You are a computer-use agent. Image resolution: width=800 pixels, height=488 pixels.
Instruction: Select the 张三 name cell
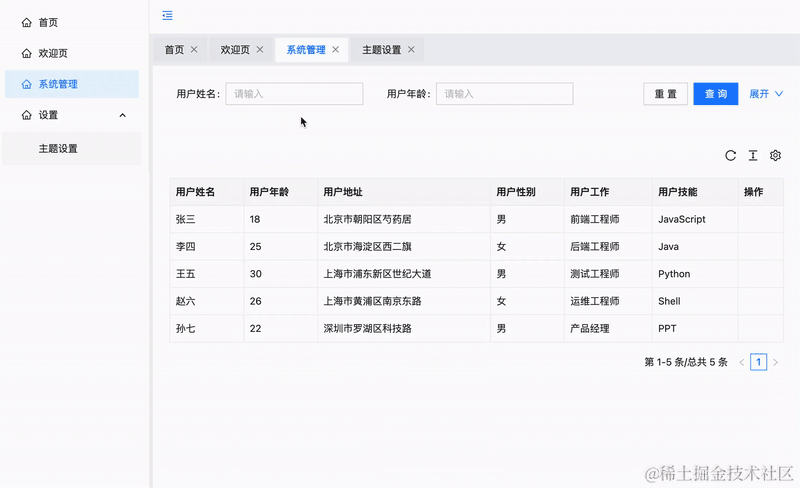click(x=207, y=219)
